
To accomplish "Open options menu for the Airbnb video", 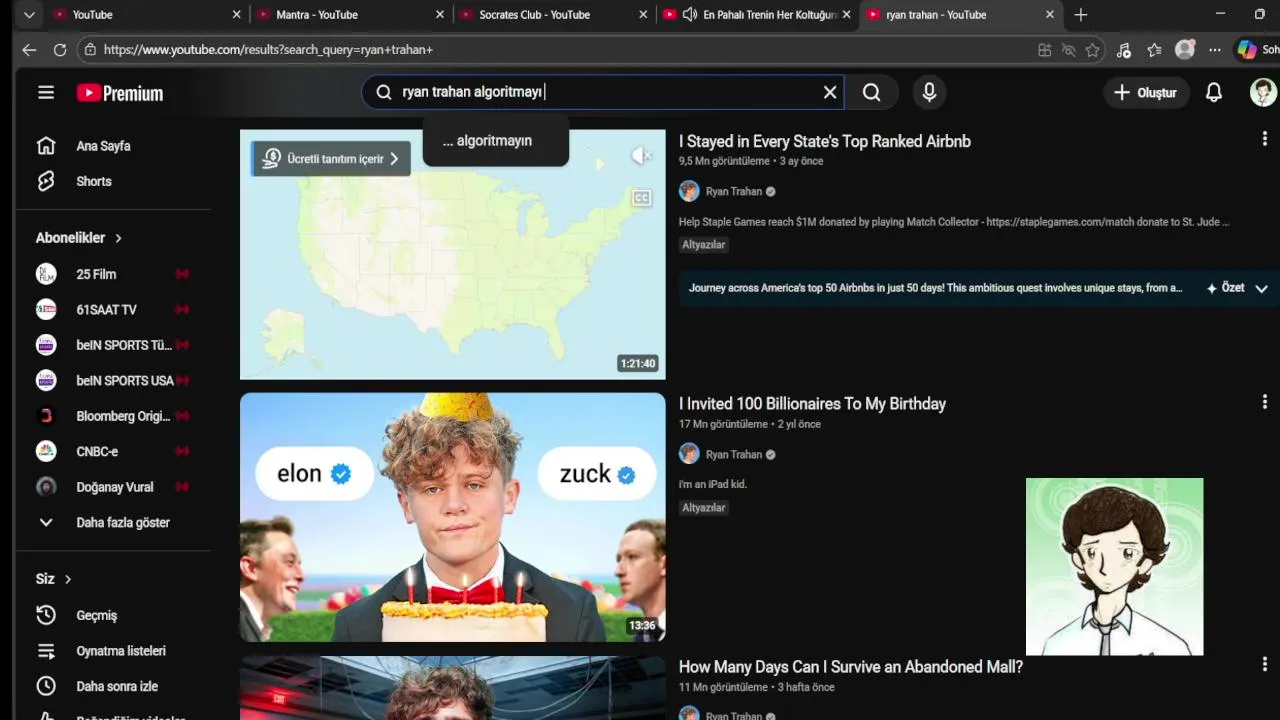I will click(x=1264, y=140).
